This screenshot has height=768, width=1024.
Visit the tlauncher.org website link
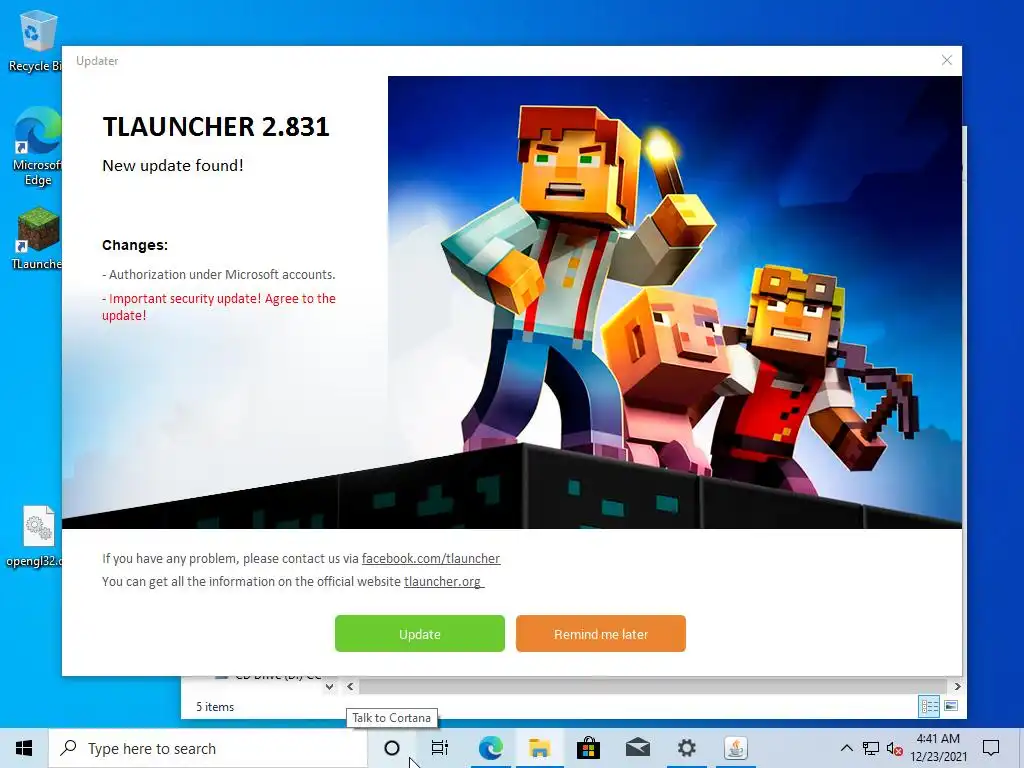click(443, 581)
